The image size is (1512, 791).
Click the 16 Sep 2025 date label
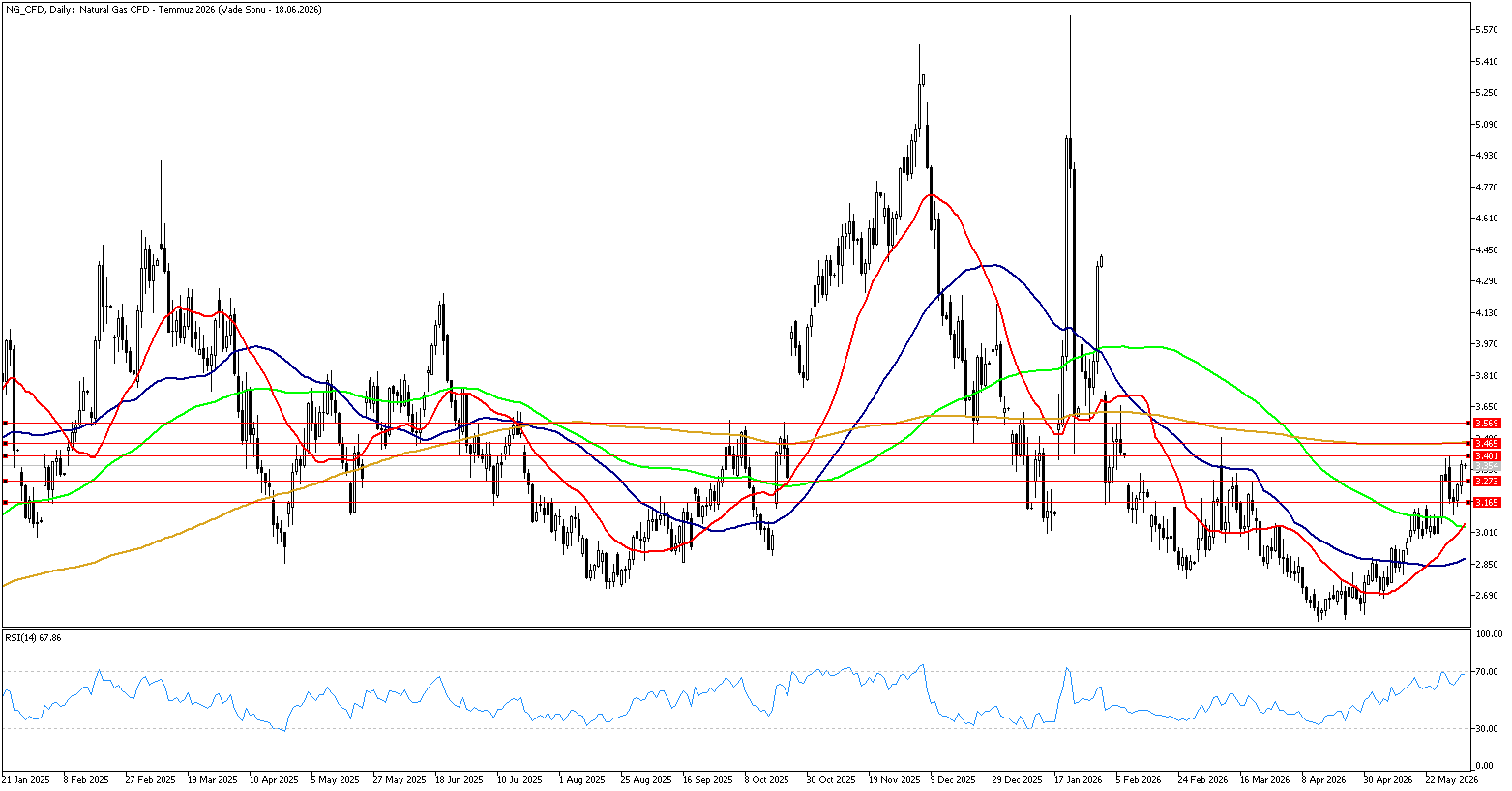(x=708, y=779)
